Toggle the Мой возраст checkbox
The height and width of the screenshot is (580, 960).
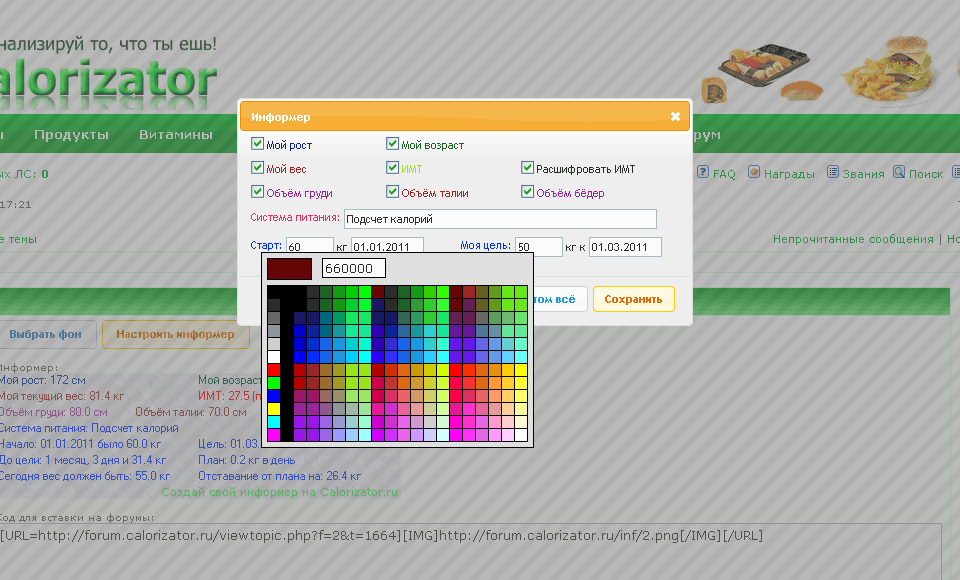coord(393,144)
